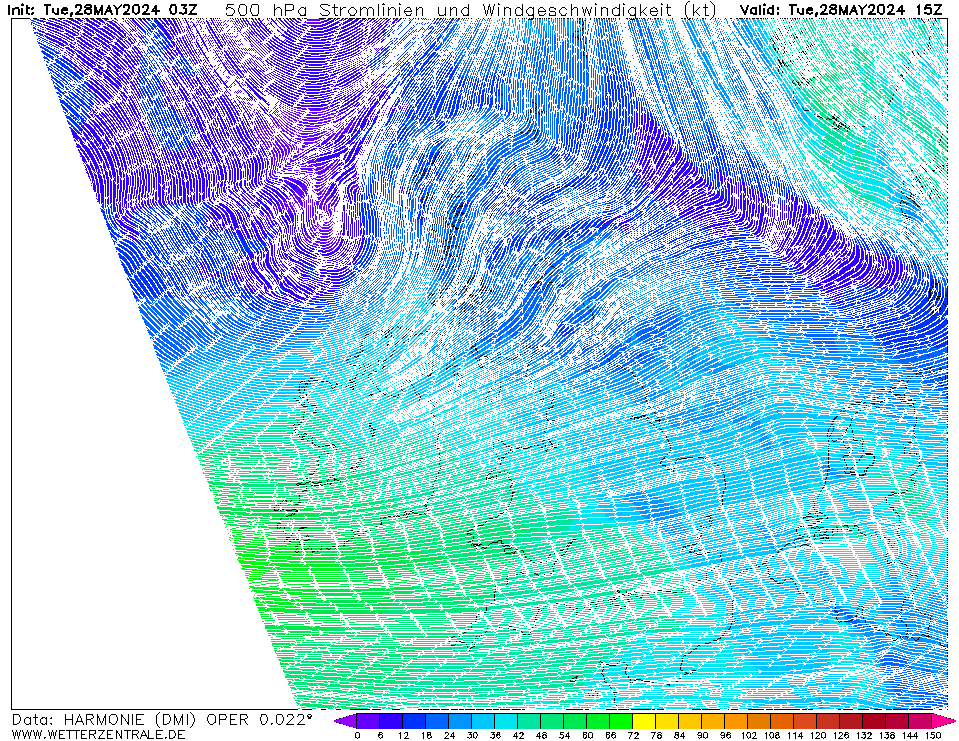Image resolution: width=959 pixels, height=741 pixels.
Task: Click the 126–132 kt legend swatch
Action: pyautogui.click(x=852, y=721)
